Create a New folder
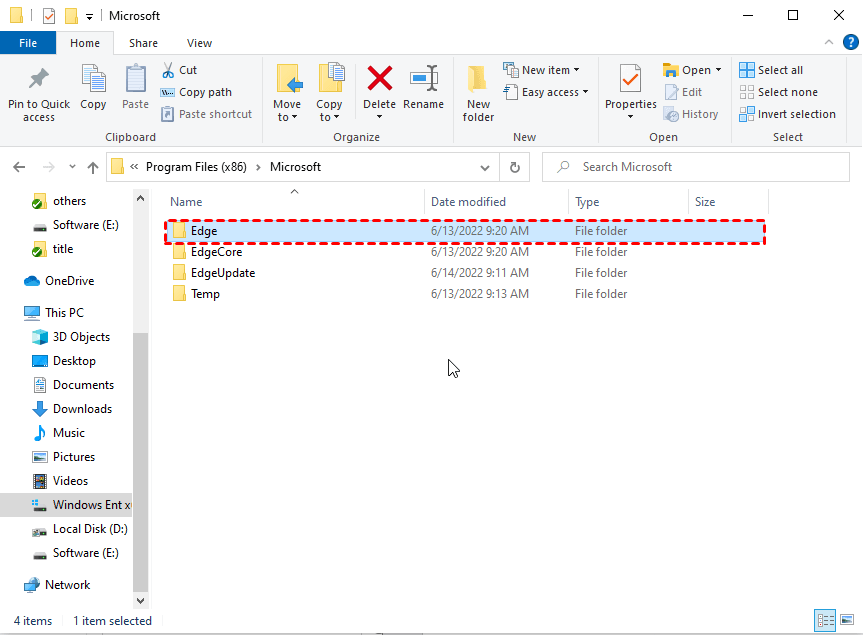This screenshot has height=635, width=863. pyautogui.click(x=478, y=94)
